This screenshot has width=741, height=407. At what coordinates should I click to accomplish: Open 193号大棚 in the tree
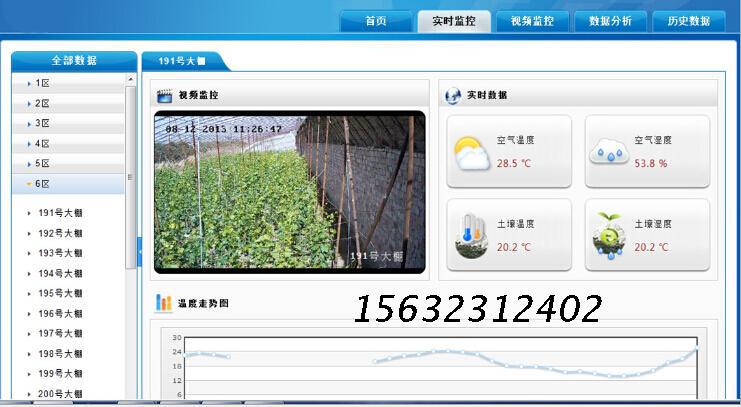[60, 253]
